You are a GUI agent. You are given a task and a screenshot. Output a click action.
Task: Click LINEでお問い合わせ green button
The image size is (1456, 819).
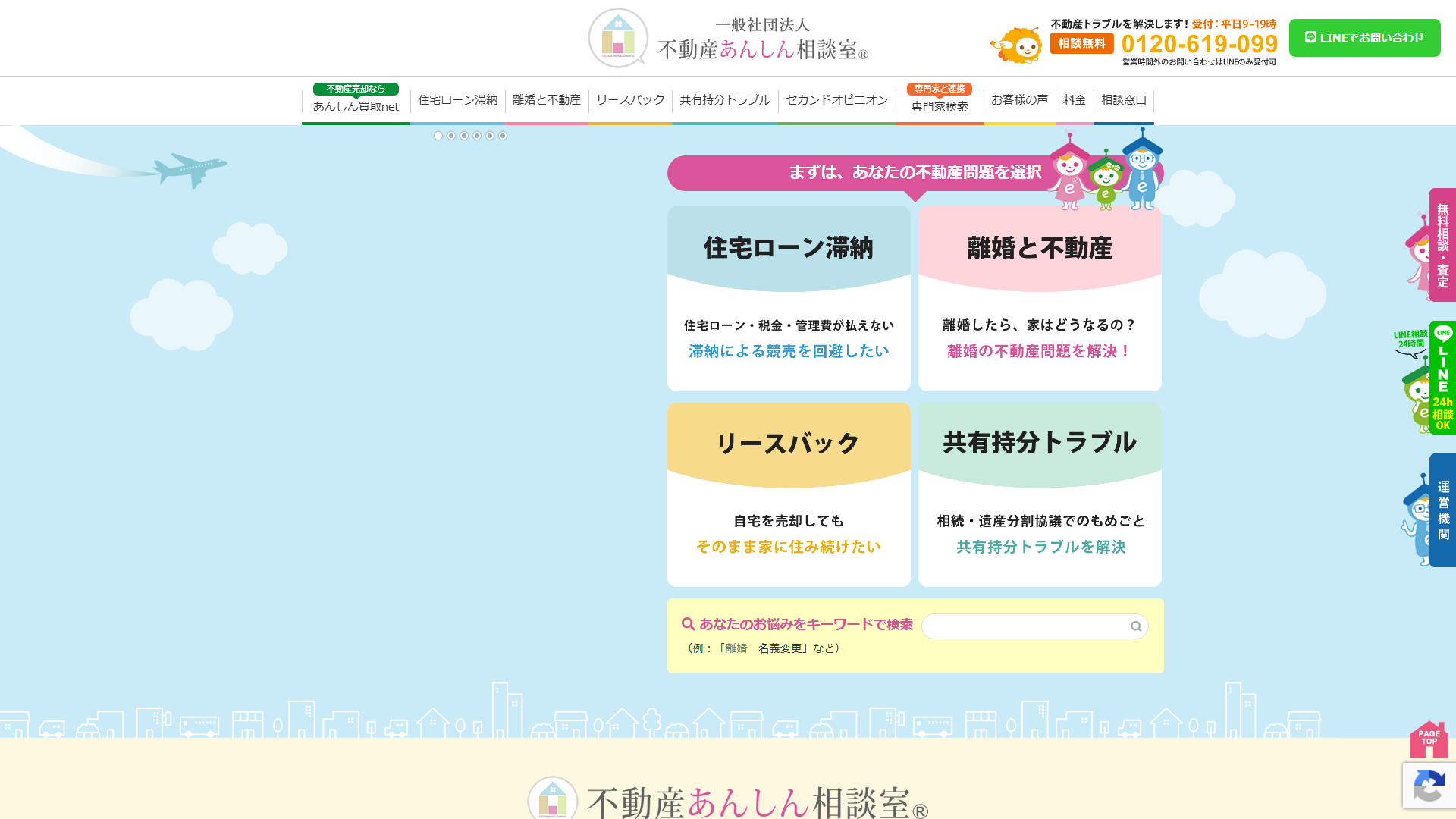pos(1364,38)
